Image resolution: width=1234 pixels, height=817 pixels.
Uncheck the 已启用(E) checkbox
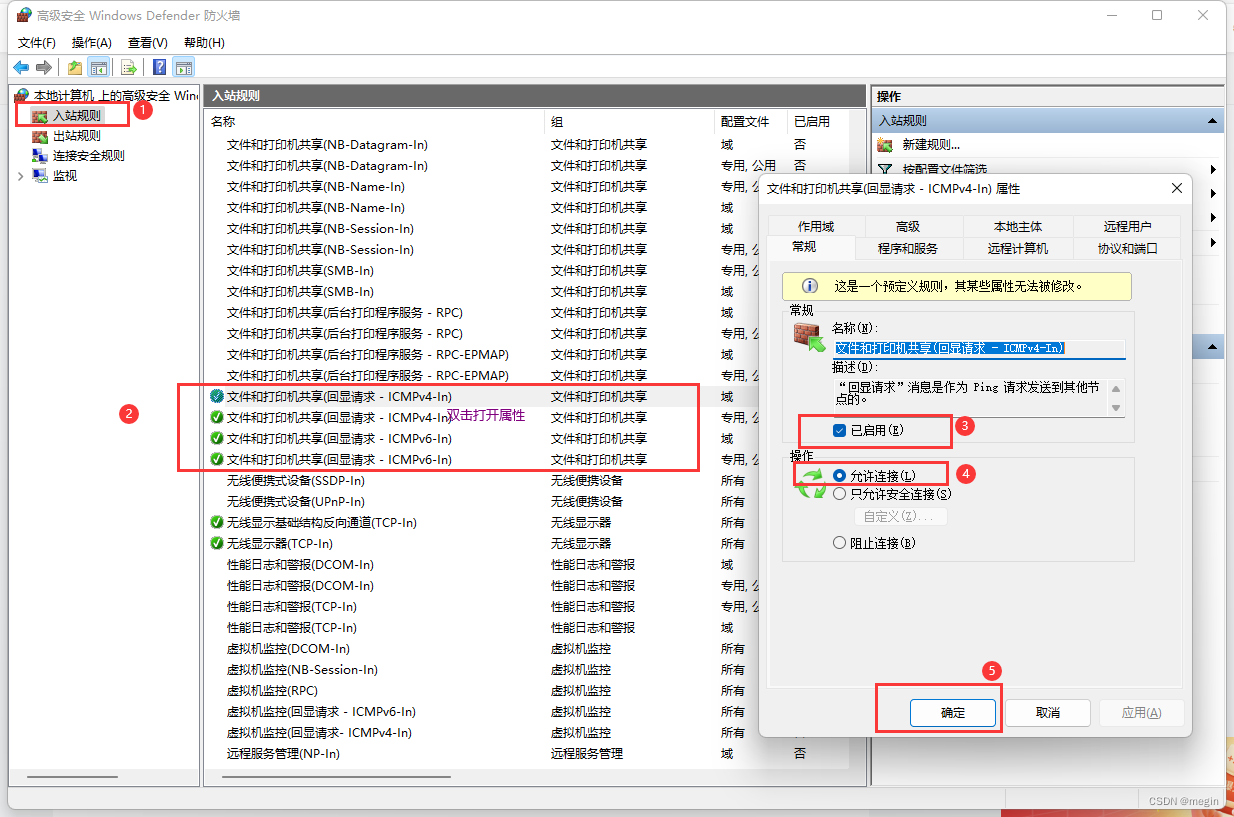click(840, 431)
